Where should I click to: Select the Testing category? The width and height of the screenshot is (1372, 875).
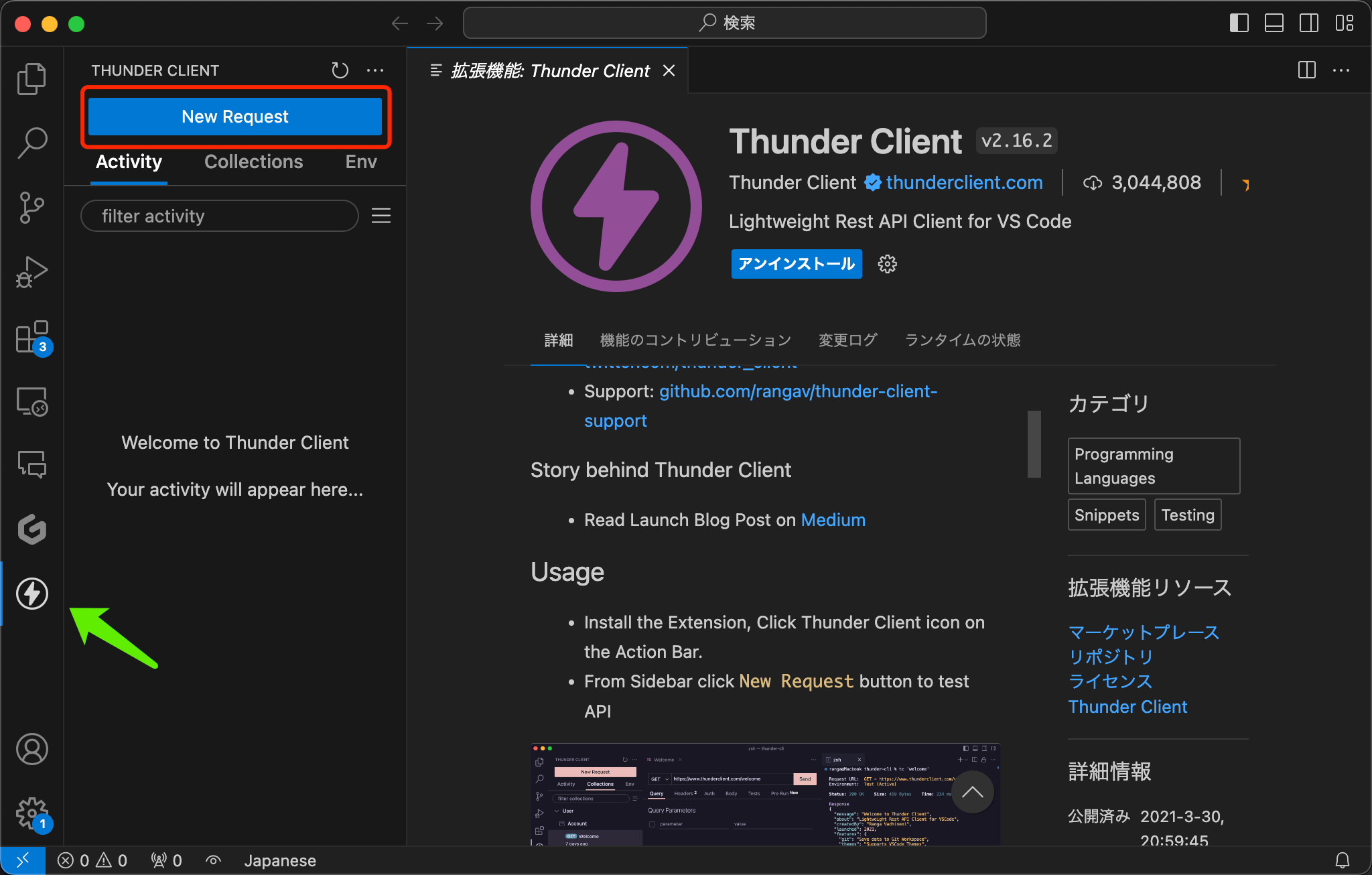[x=1188, y=515]
